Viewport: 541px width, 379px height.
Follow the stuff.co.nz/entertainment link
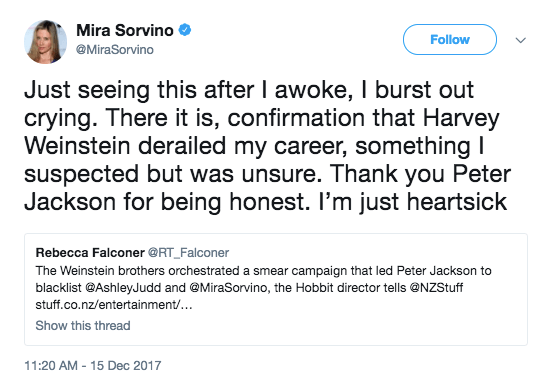114,305
